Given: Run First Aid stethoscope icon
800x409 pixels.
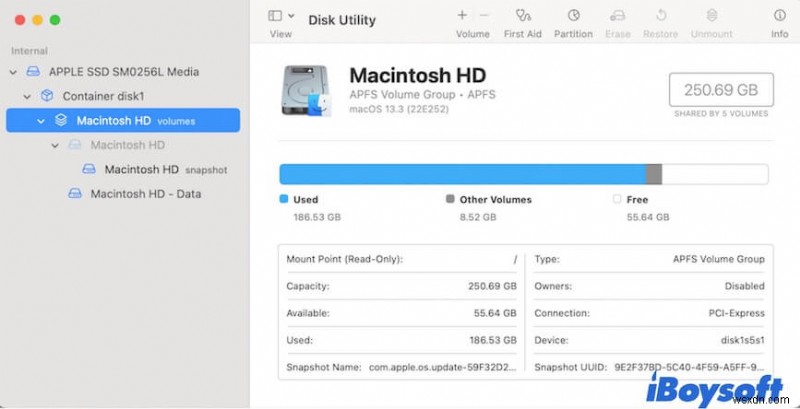Looking at the screenshot, I should [523, 15].
